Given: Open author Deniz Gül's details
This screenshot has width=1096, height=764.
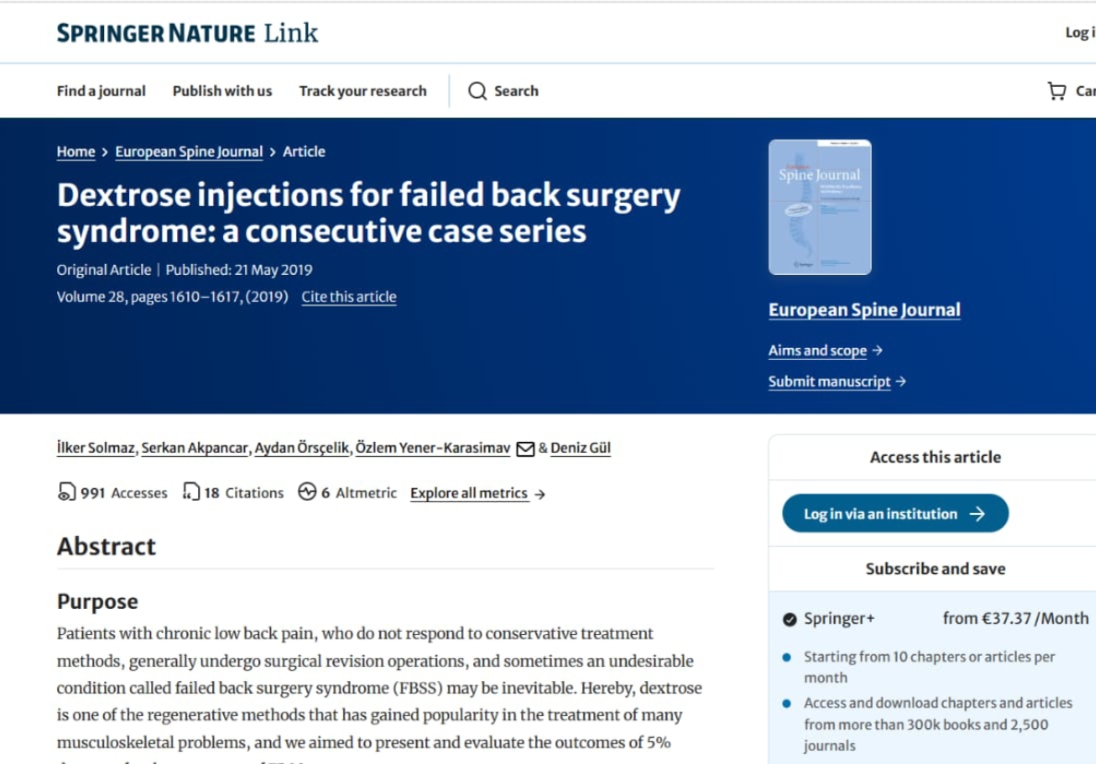Looking at the screenshot, I should tap(580, 448).
